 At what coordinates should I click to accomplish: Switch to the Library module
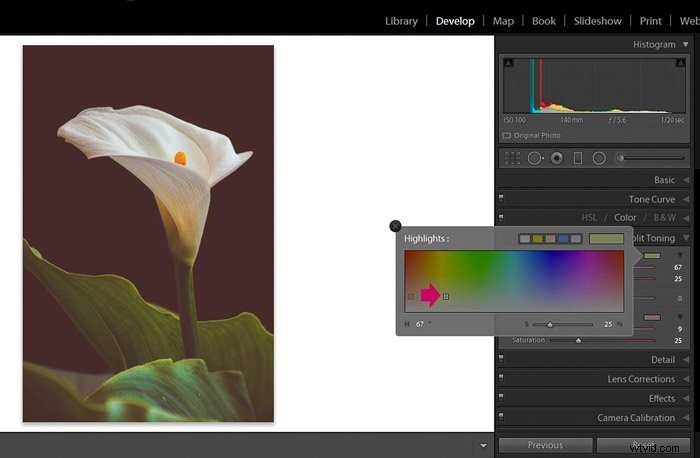pyautogui.click(x=401, y=21)
